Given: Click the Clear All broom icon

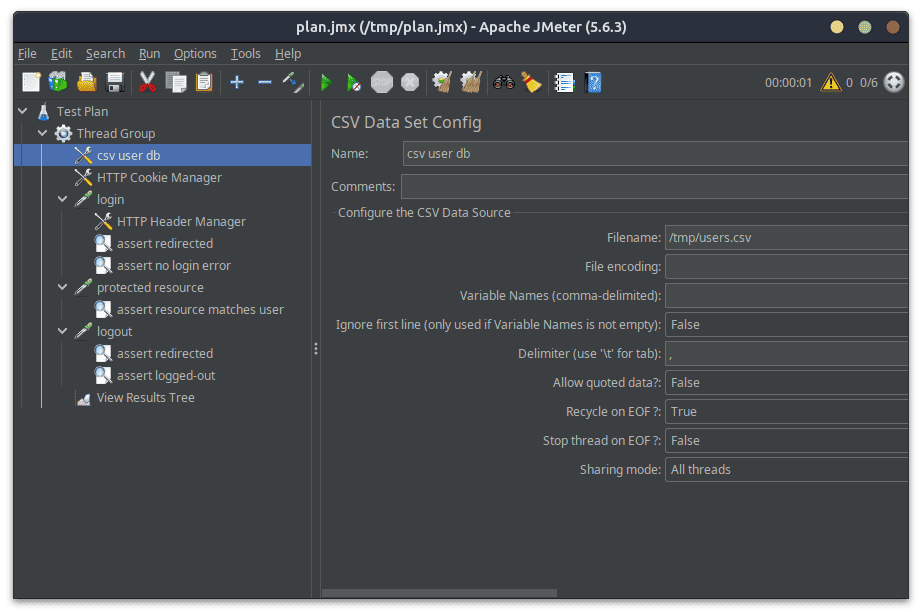Looking at the screenshot, I should [531, 82].
